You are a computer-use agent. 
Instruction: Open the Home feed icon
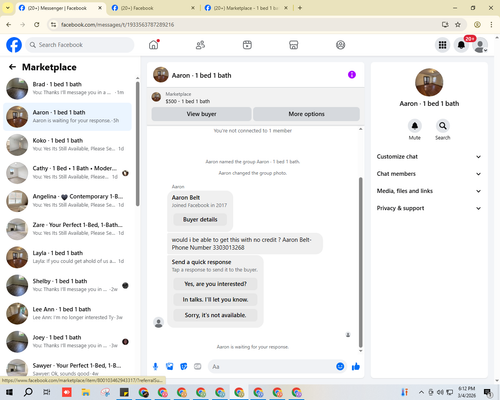(154, 45)
